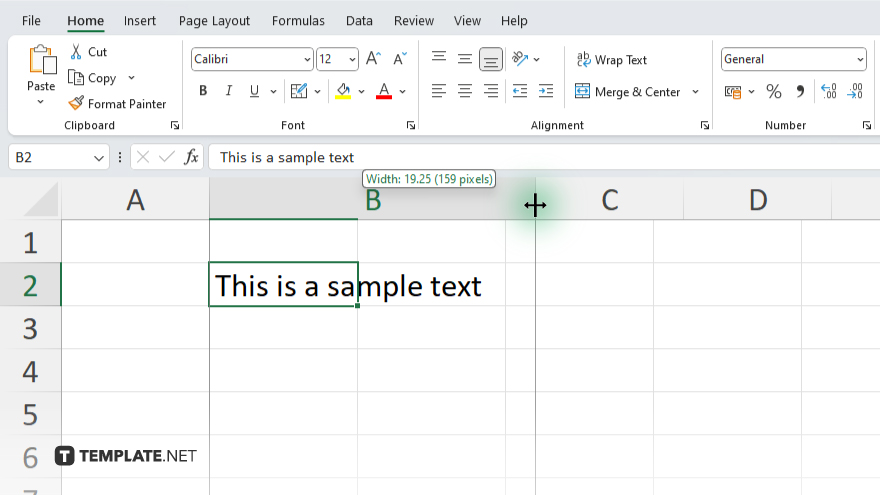Apply Percent Style
The height and width of the screenshot is (495, 880).
(x=774, y=91)
